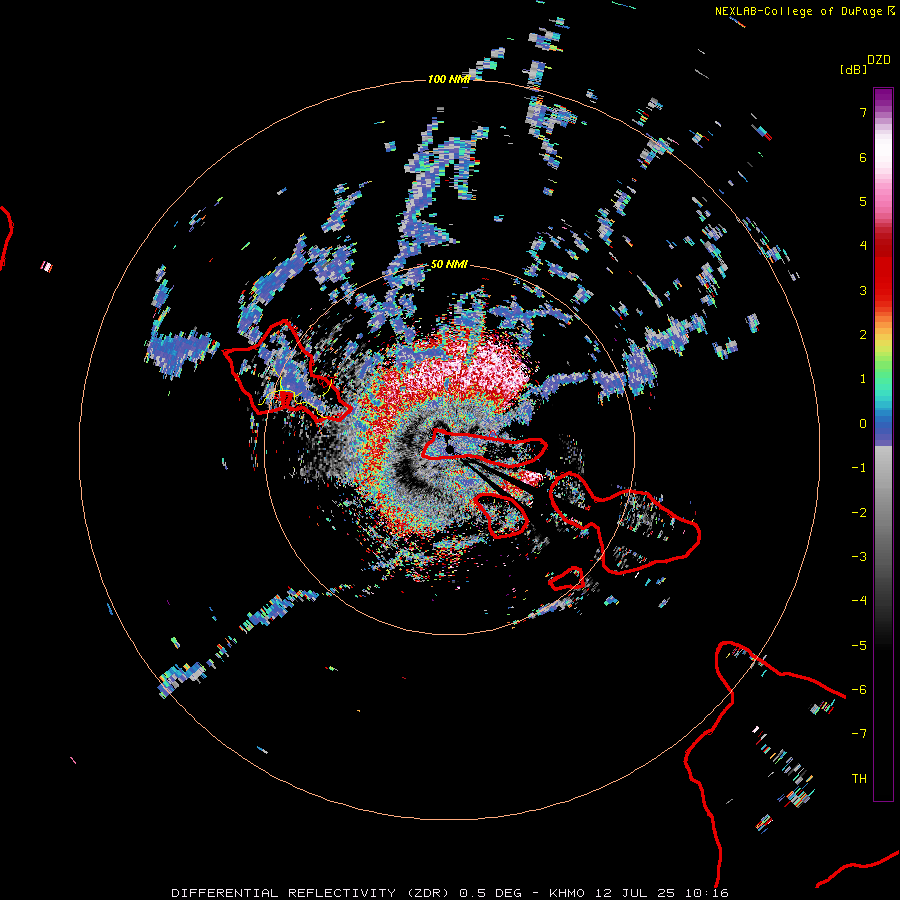Click the 2 dB scale value
The image size is (900, 900).
coord(863,334)
